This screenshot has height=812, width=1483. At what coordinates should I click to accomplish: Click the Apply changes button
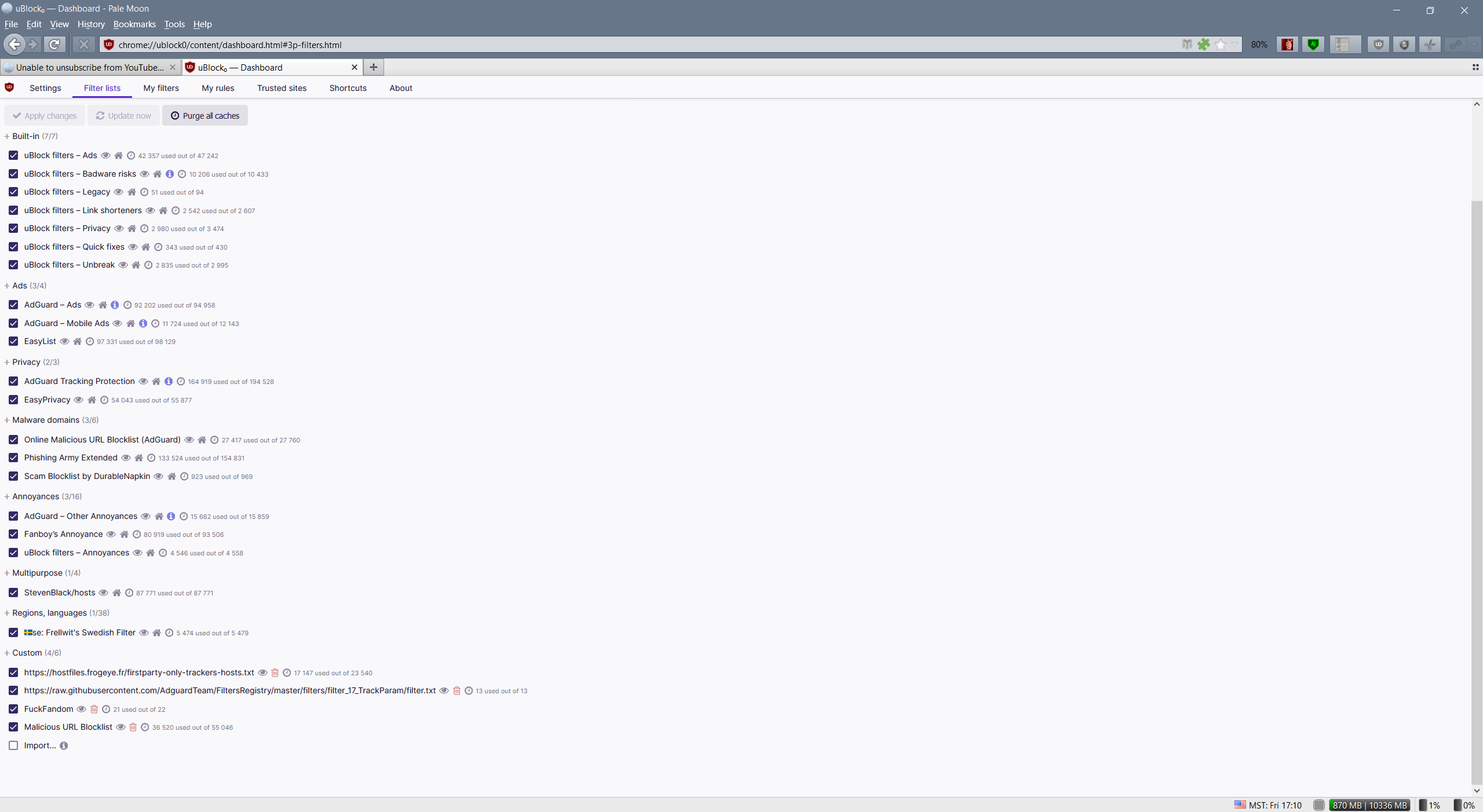pyautogui.click(x=45, y=116)
